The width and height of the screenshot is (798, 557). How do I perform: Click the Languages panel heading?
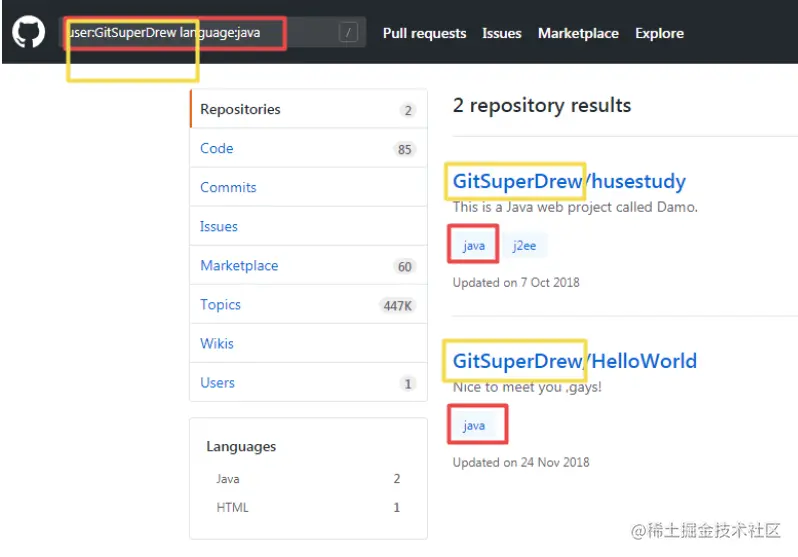pos(241,447)
